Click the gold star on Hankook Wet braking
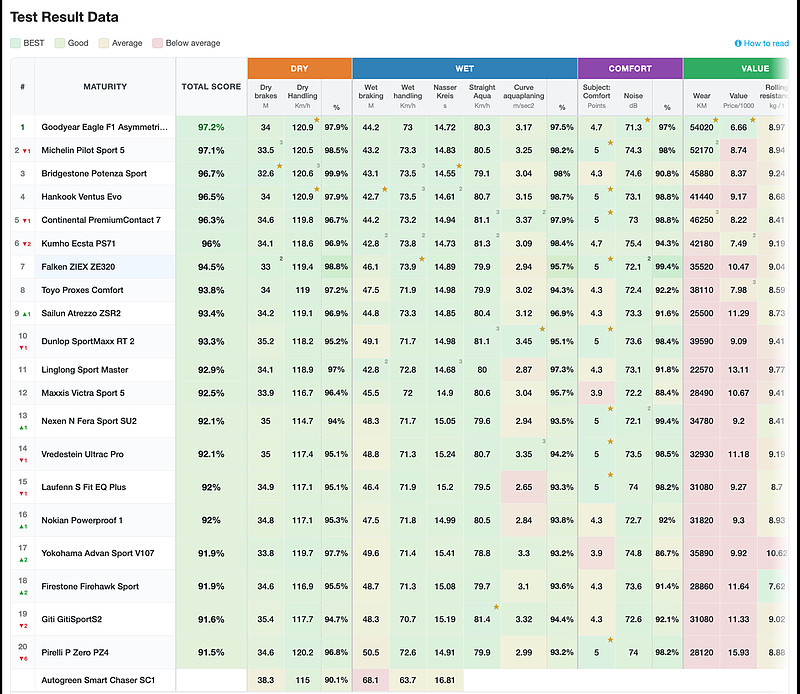The height and width of the screenshot is (694, 800). coord(385,189)
